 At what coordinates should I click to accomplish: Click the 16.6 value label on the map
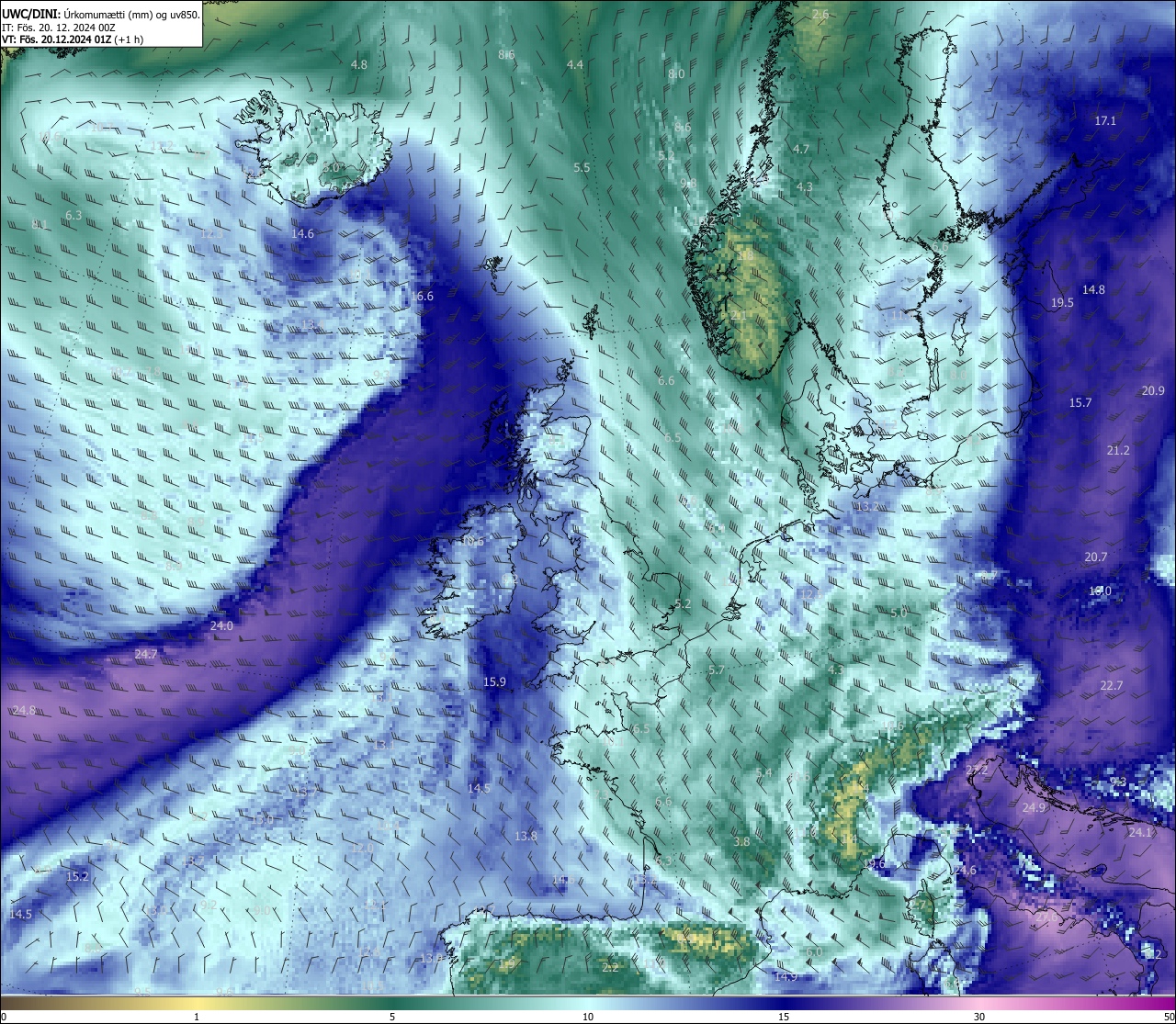(422, 296)
